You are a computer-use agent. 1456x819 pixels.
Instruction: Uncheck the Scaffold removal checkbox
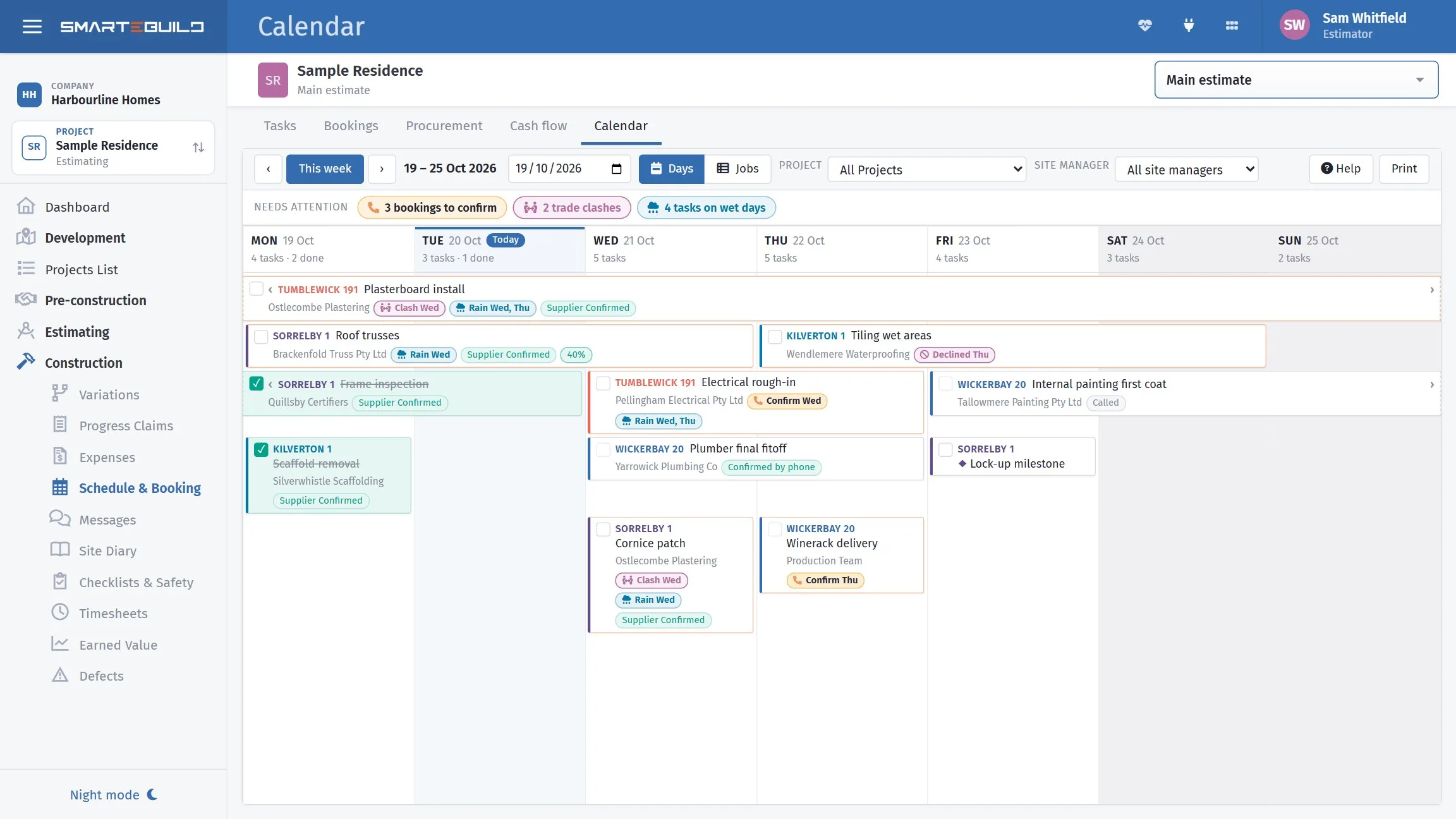point(261,449)
